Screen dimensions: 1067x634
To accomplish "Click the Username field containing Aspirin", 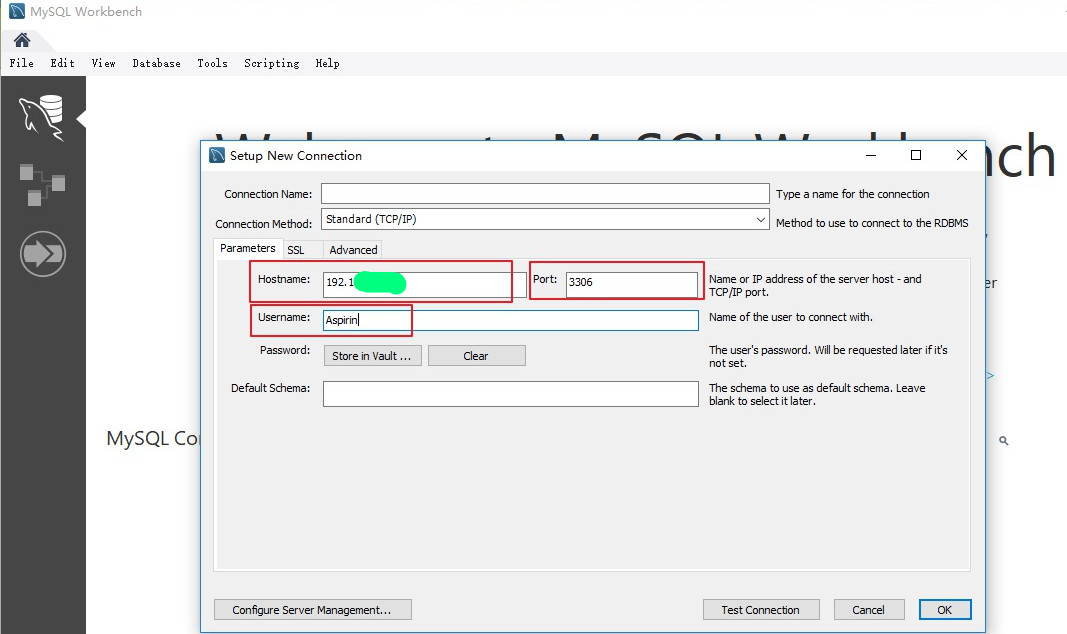I will pyautogui.click(x=510, y=320).
